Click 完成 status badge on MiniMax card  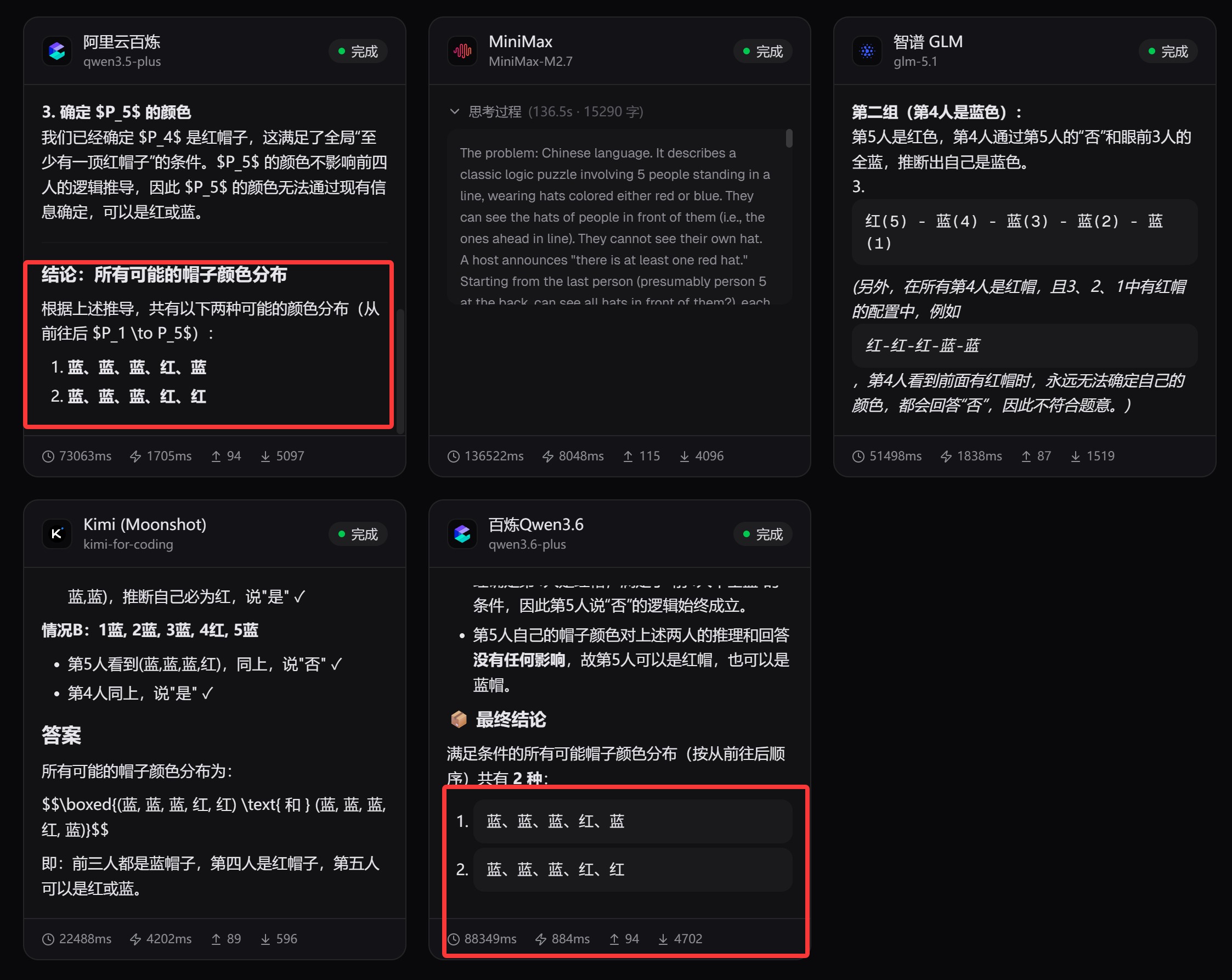762,52
